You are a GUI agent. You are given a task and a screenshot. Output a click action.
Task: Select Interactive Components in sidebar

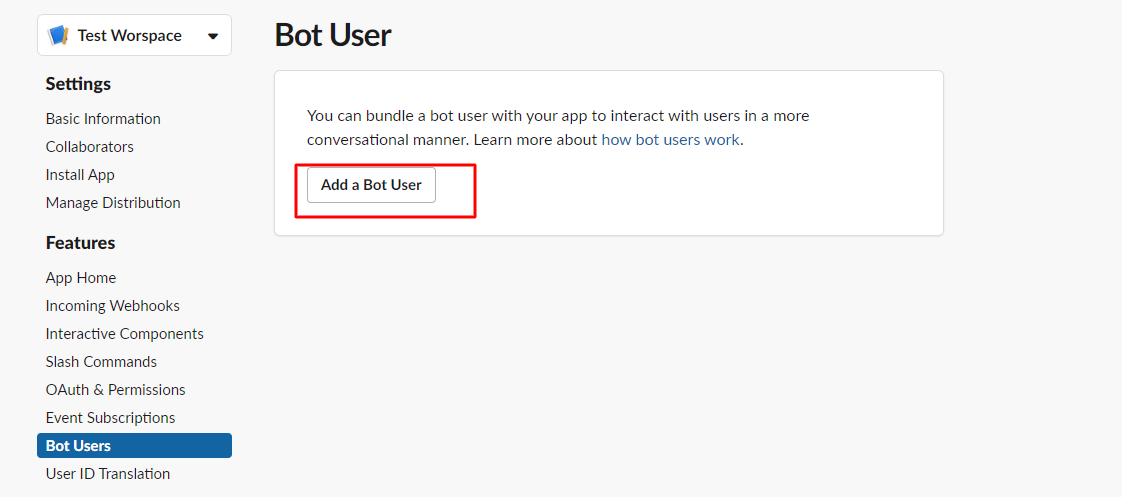click(124, 334)
